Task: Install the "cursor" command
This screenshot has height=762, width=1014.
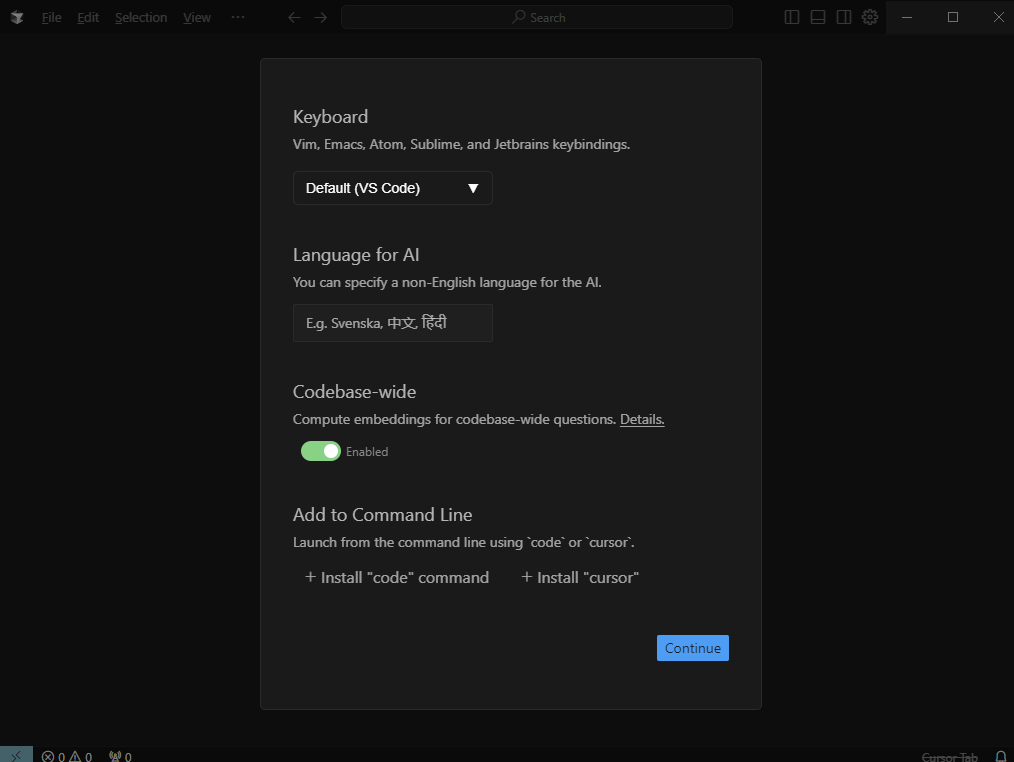Action: click(580, 578)
